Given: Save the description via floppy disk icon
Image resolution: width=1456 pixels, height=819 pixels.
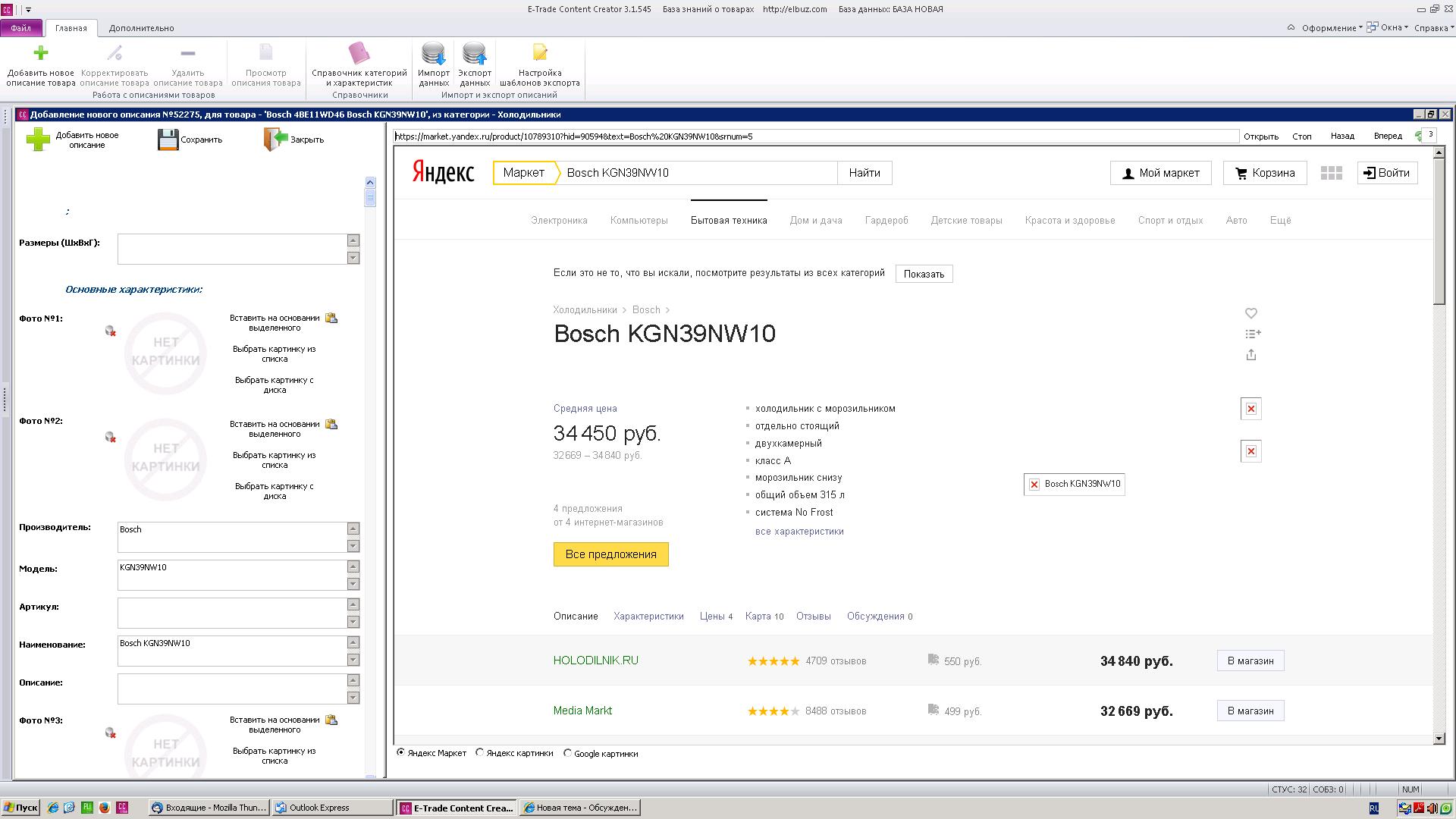Looking at the screenshot, I should (x=168, y=140).
